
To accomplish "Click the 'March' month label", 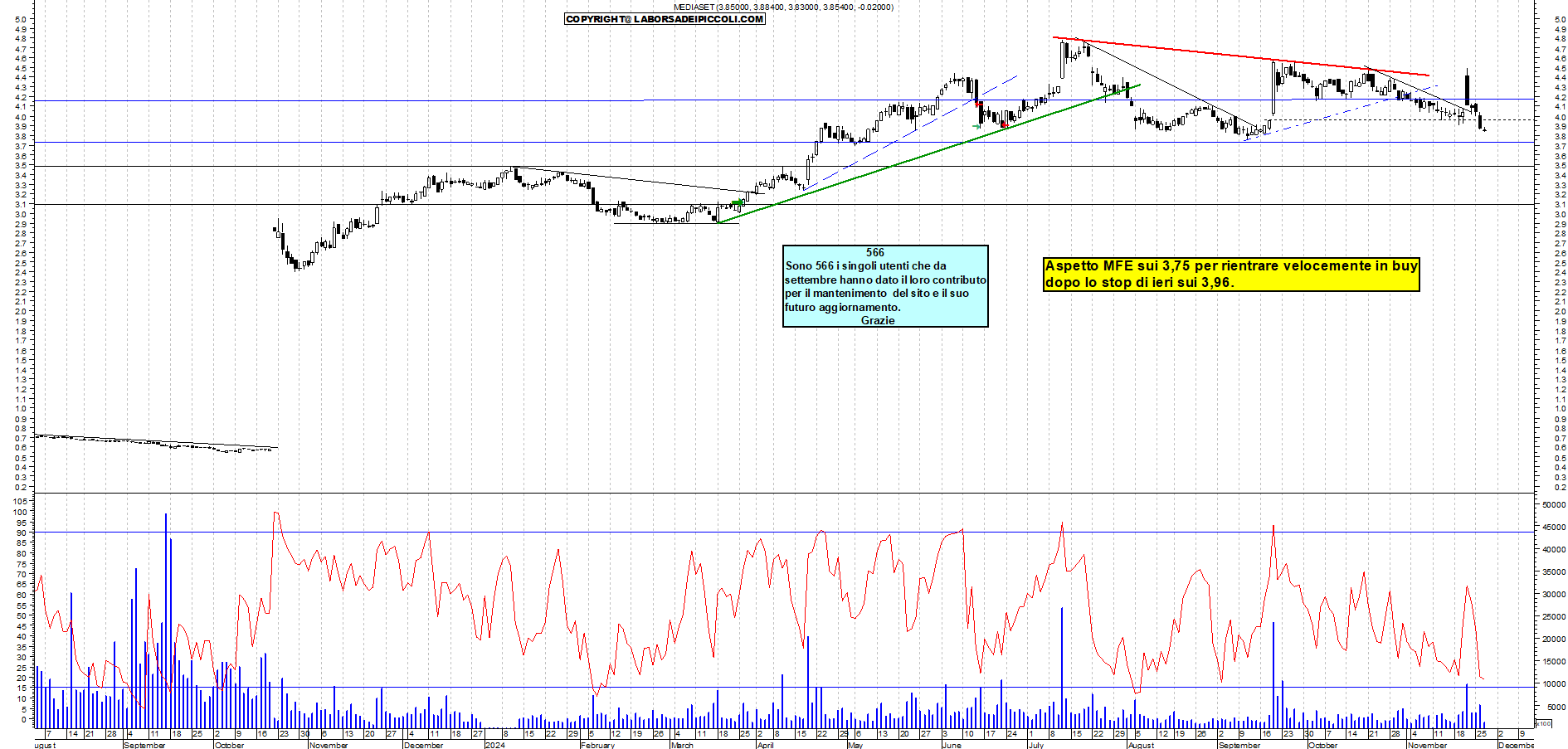I will [682, 745].
